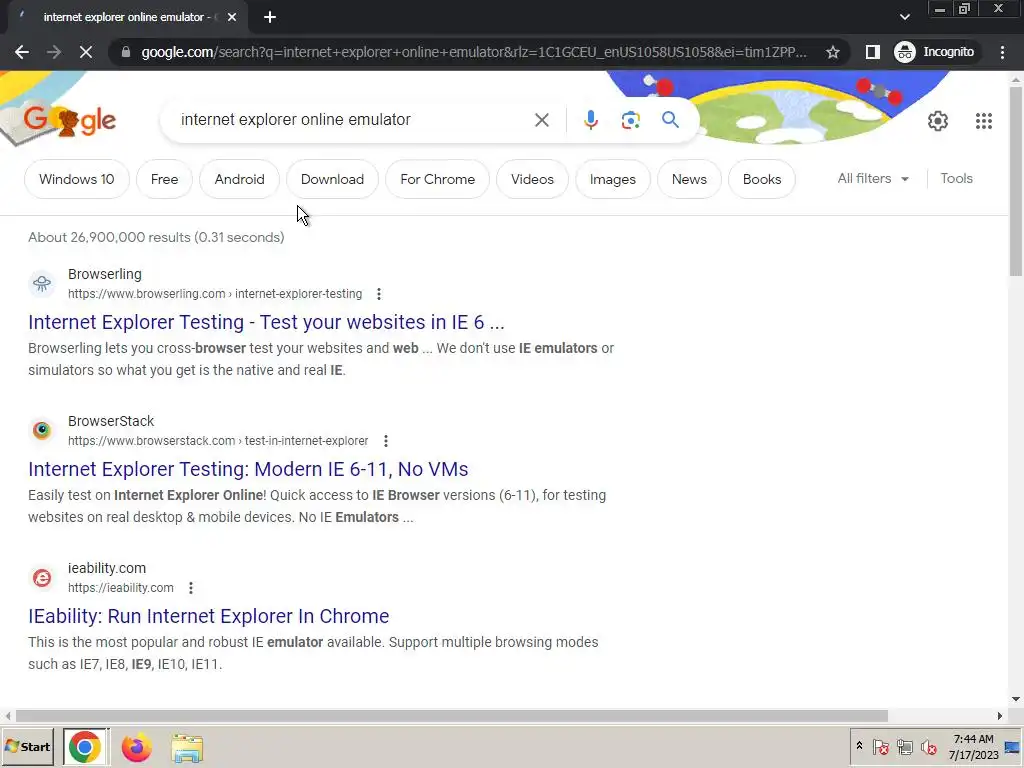Image resolution: width=1024 pixels, height=768 pixels.
Task: Click the ieability.com site favicon
Action: point(42,577)
